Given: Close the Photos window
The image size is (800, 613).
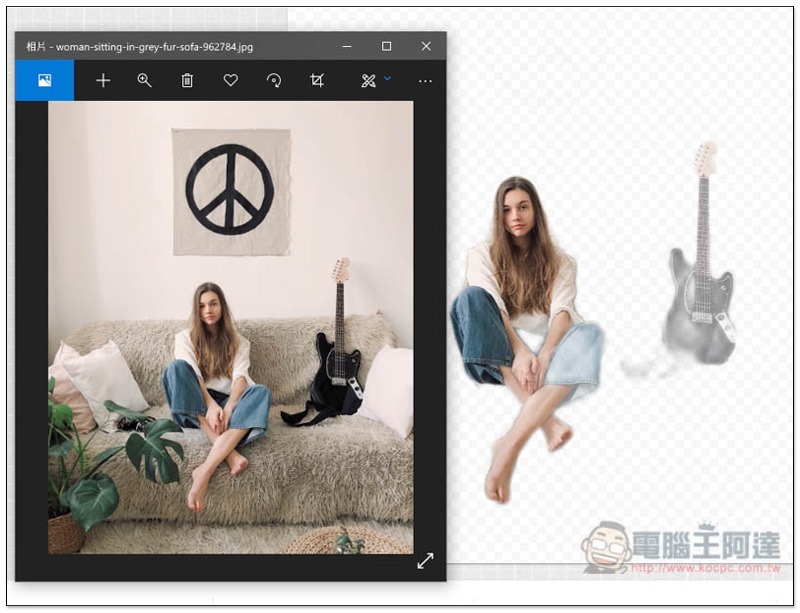Looking at the screenshot, I should (426, 46).
